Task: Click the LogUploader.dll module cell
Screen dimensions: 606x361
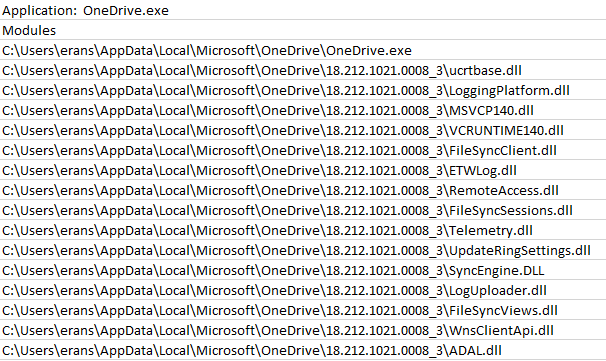Action: [303, 290]
